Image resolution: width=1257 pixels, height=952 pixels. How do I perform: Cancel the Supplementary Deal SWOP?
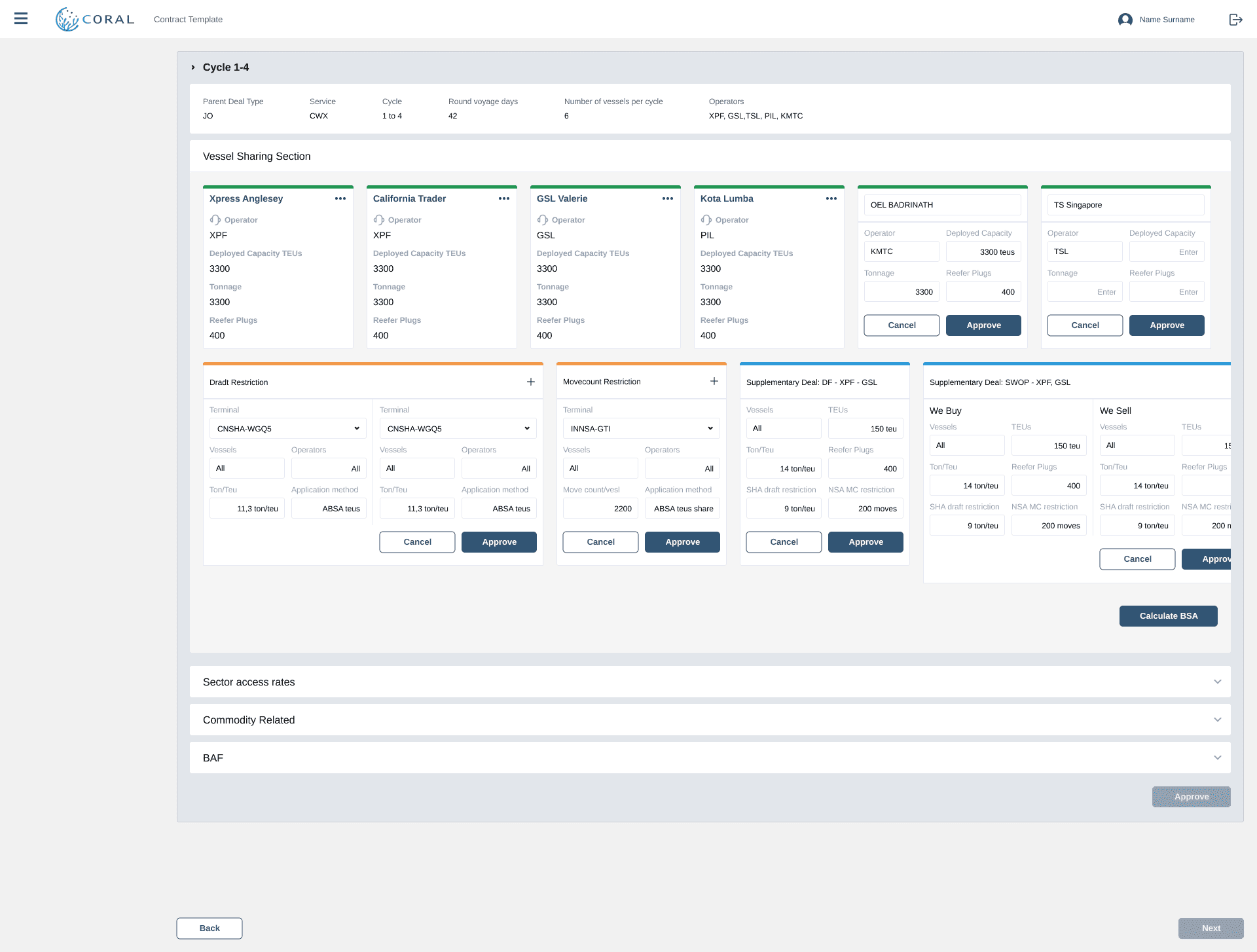point(1137,559)
